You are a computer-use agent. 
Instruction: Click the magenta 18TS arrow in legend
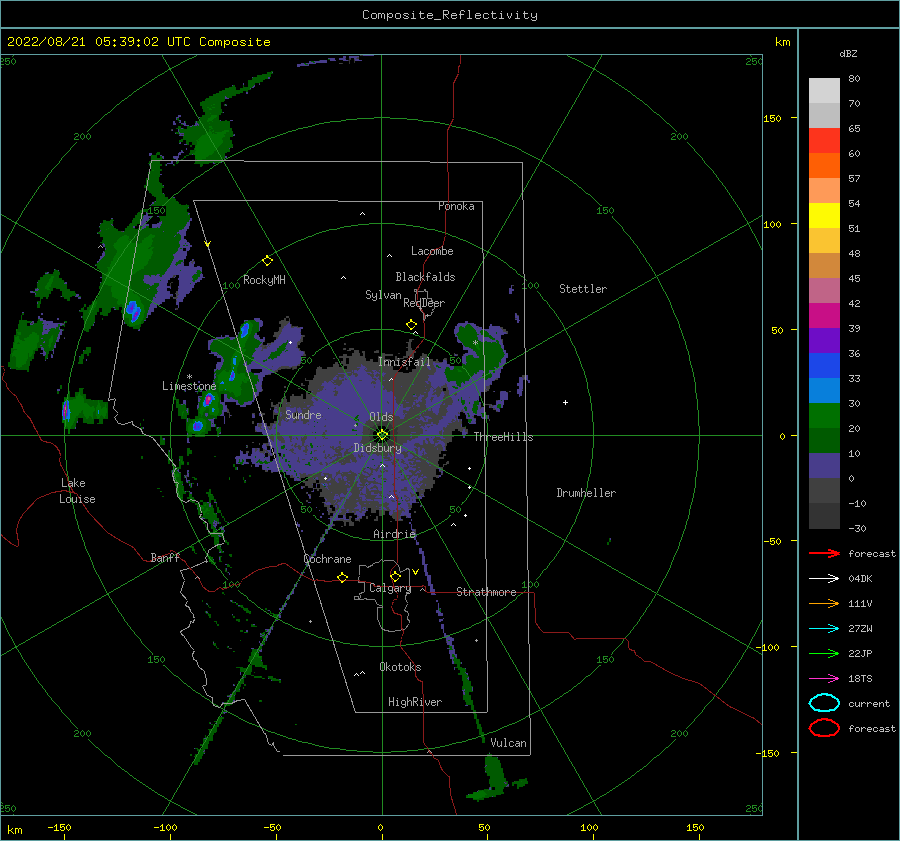tap(824, 679)
